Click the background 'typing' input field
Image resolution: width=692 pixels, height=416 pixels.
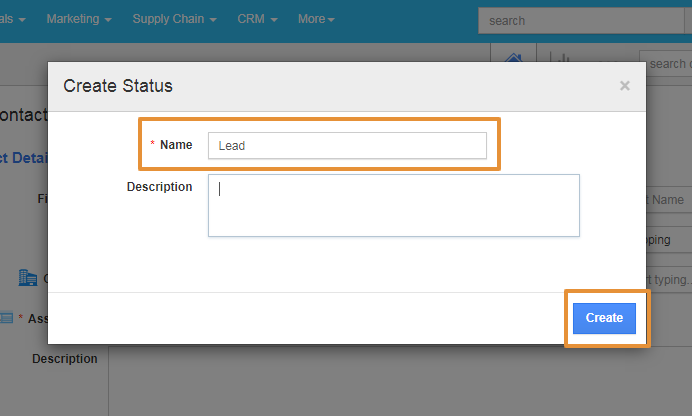(668, 240)
